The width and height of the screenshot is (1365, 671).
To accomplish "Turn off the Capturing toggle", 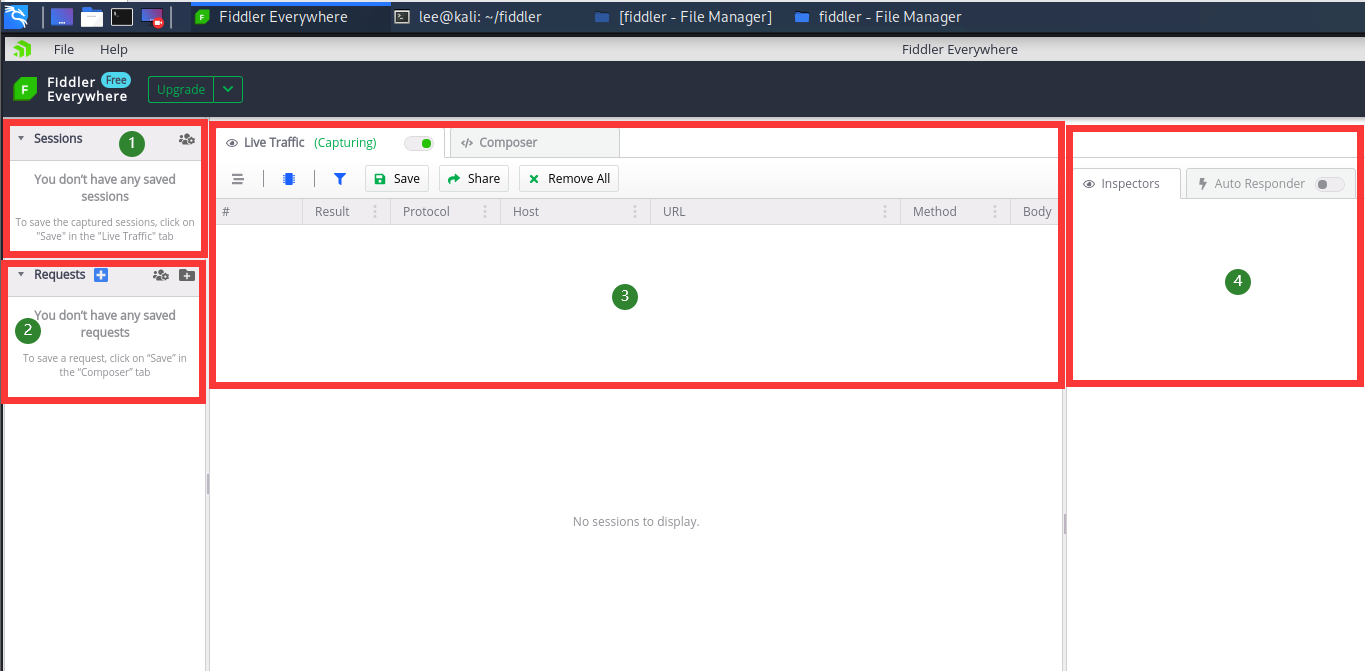I will click(420, 142).
